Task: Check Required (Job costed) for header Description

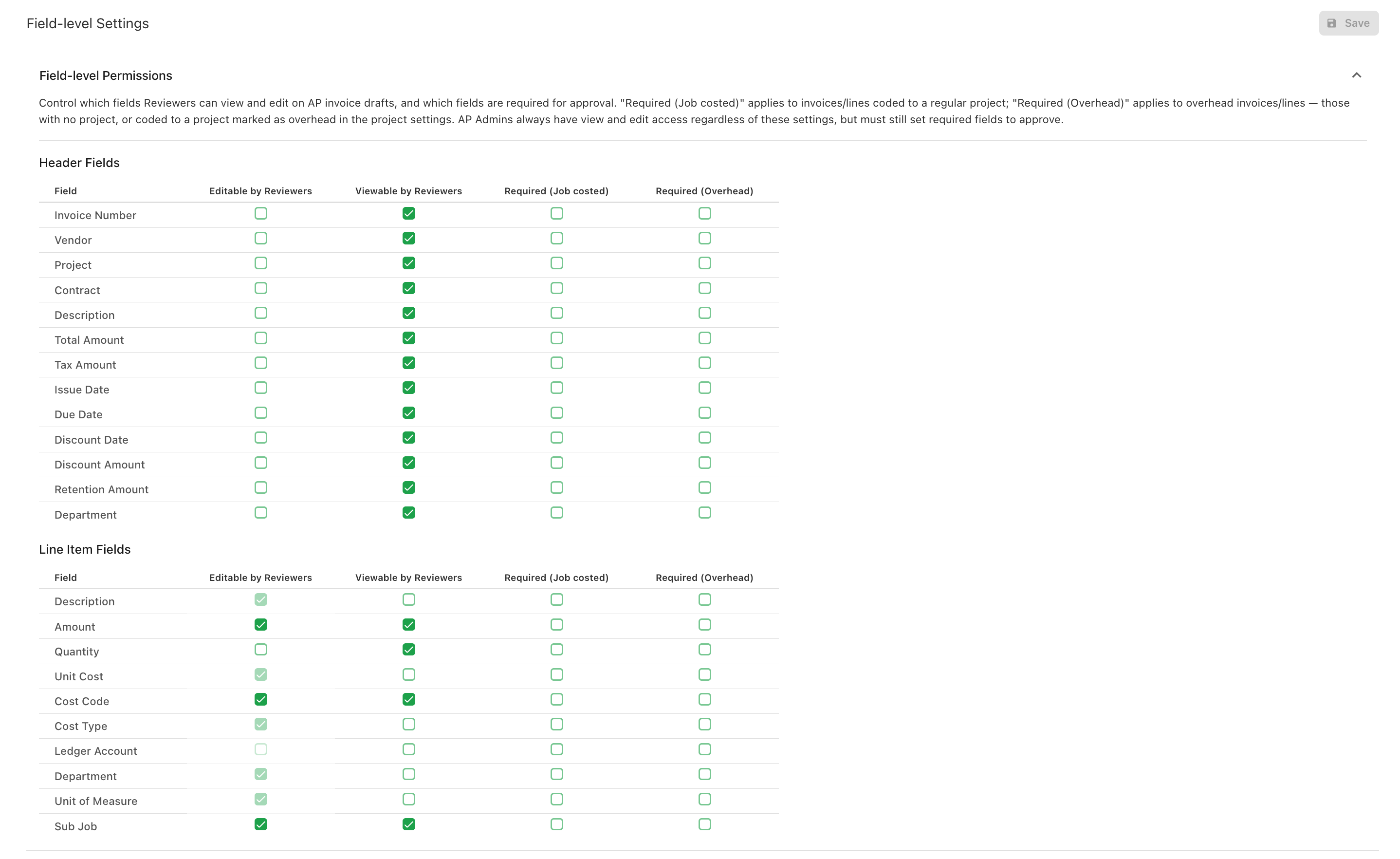Action: [556, 313]
